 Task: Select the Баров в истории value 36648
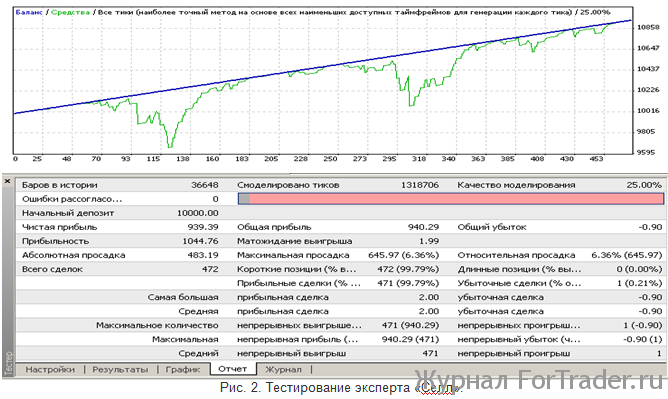[204, 185]
